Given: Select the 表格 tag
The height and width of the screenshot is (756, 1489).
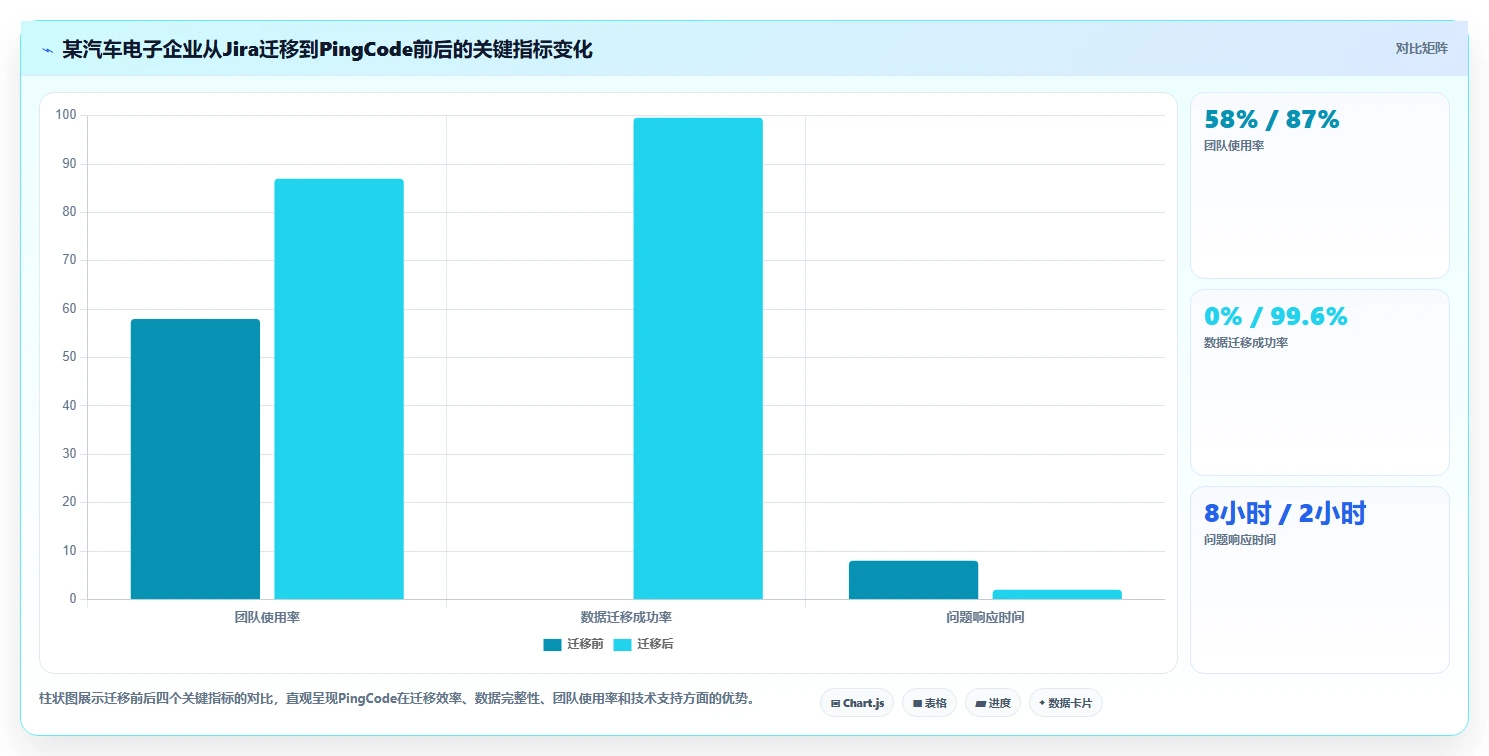Looking at the screenshot, I should click(929, 703).
